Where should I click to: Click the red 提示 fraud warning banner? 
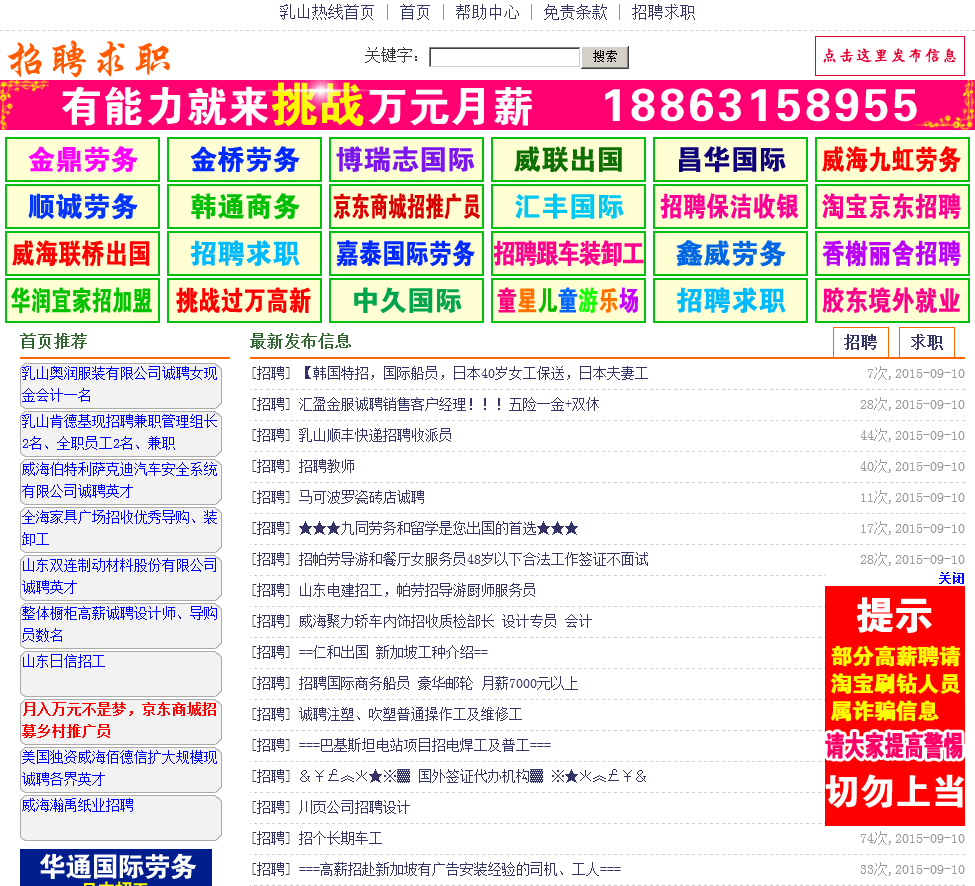[895, 706]
